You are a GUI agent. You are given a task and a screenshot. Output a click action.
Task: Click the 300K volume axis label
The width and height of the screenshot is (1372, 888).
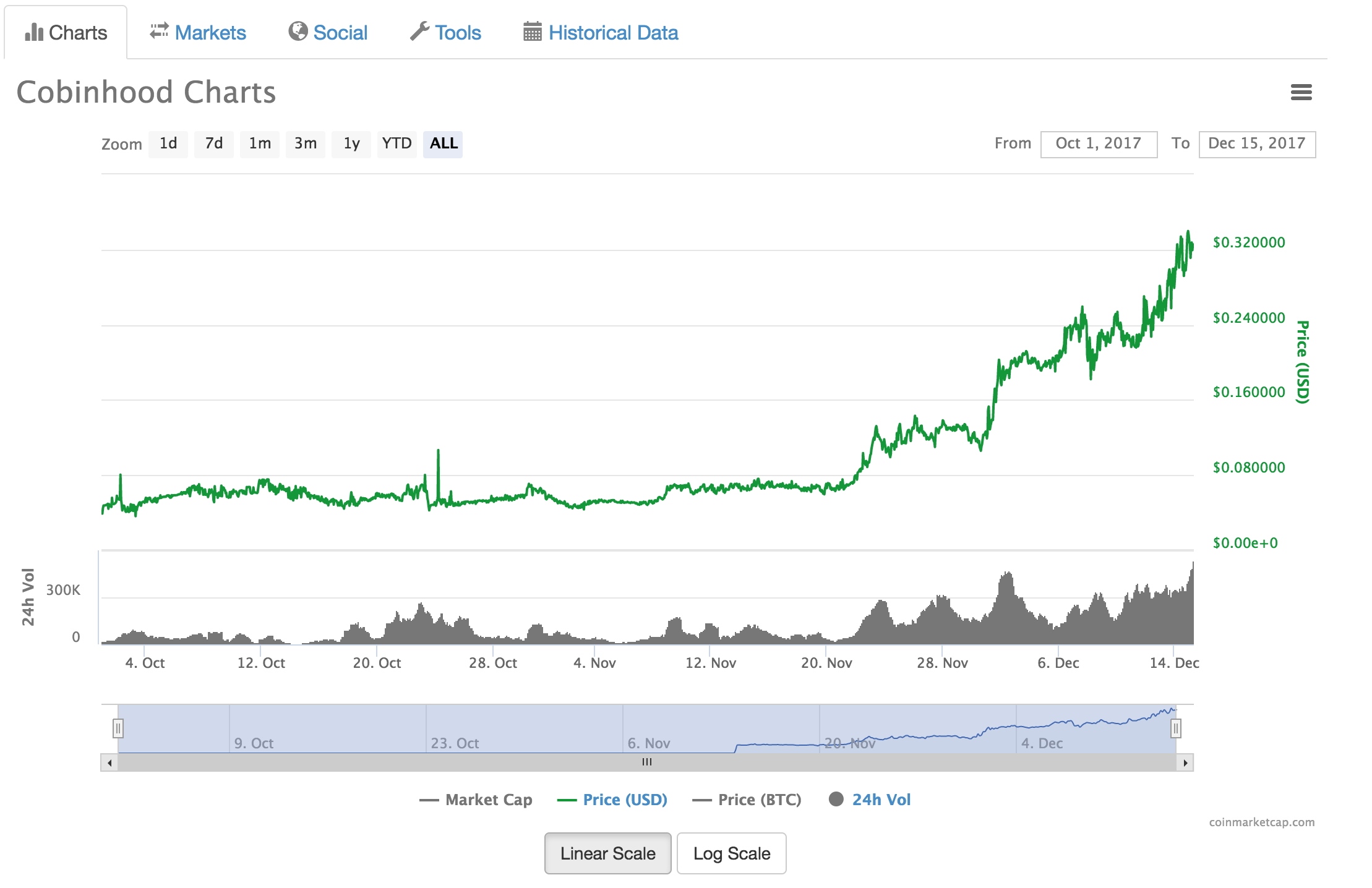[63, 590]
